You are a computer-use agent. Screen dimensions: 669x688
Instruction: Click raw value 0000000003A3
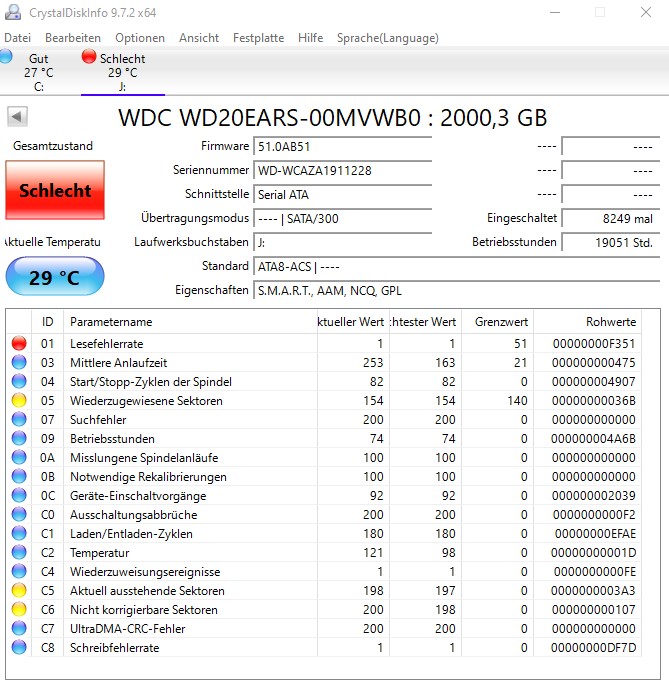click(593, 591)
